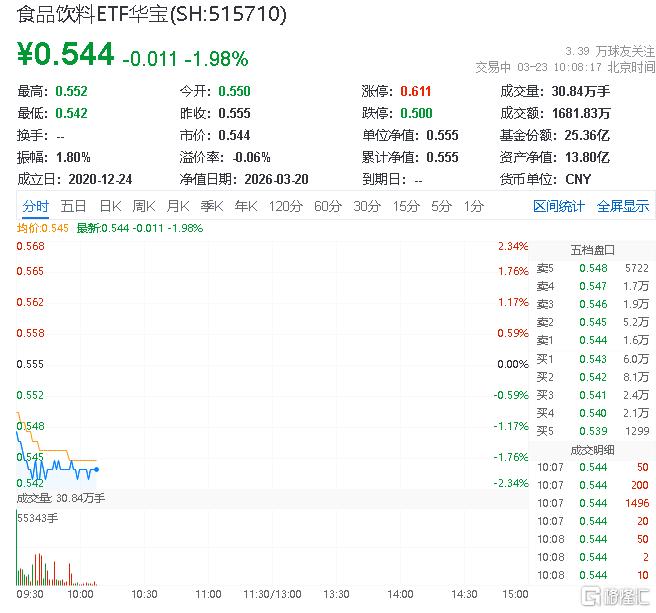Select the 日K chart tab
Screen dimensions: 656x613
click(x=110, y=206)
